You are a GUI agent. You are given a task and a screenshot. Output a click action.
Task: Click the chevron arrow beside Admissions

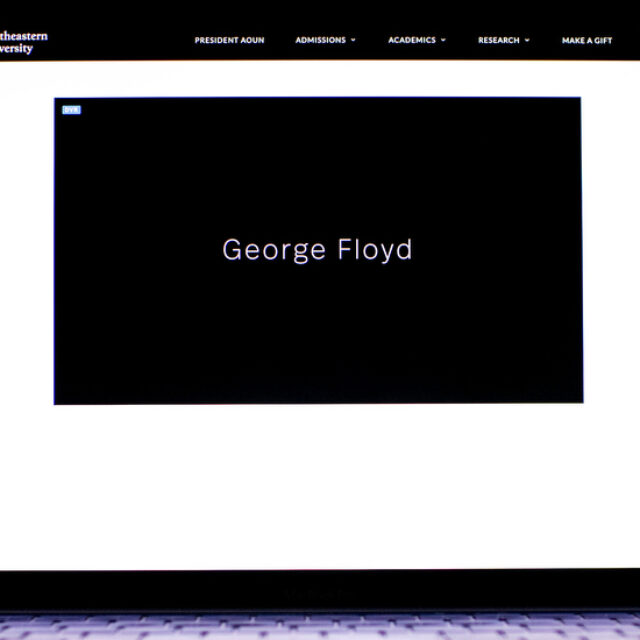pos(353,41)
